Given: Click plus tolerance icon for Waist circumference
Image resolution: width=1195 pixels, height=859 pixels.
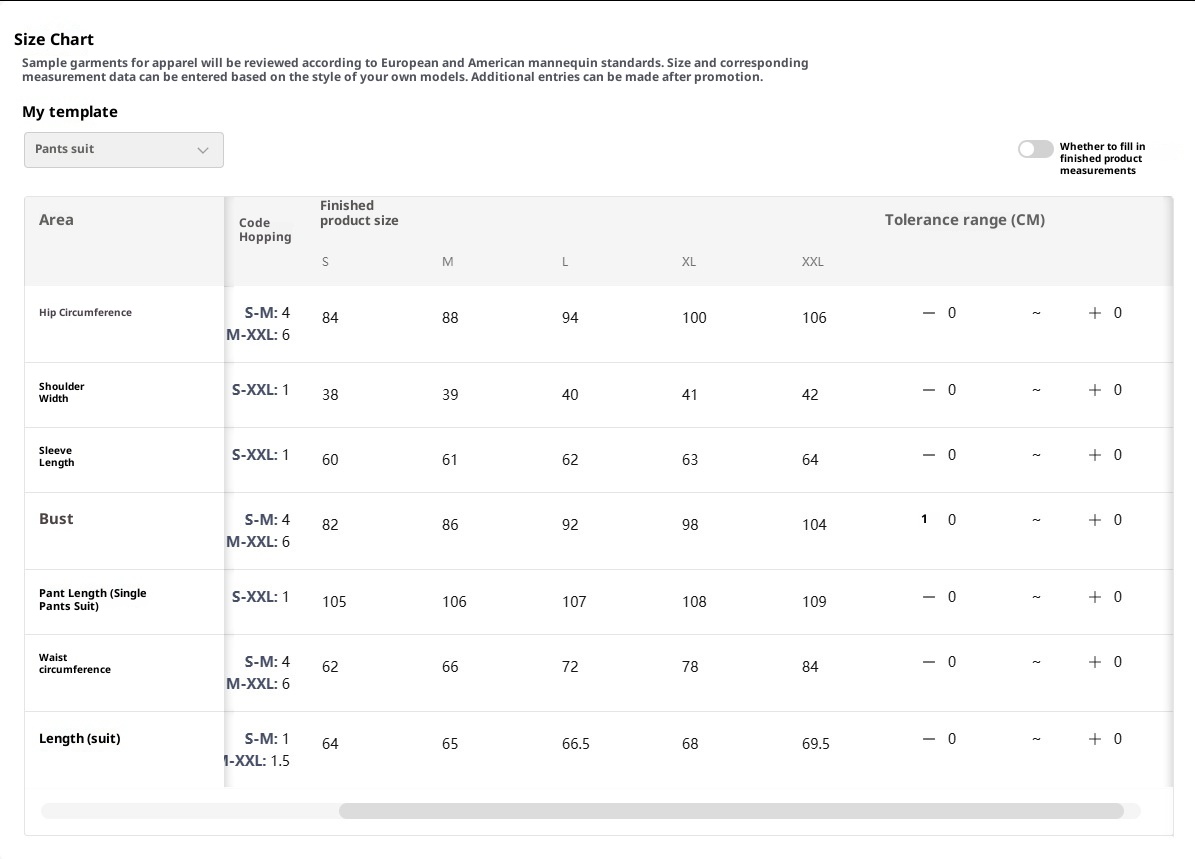Looking at the screenshot, I should [x=1094, y=662].
